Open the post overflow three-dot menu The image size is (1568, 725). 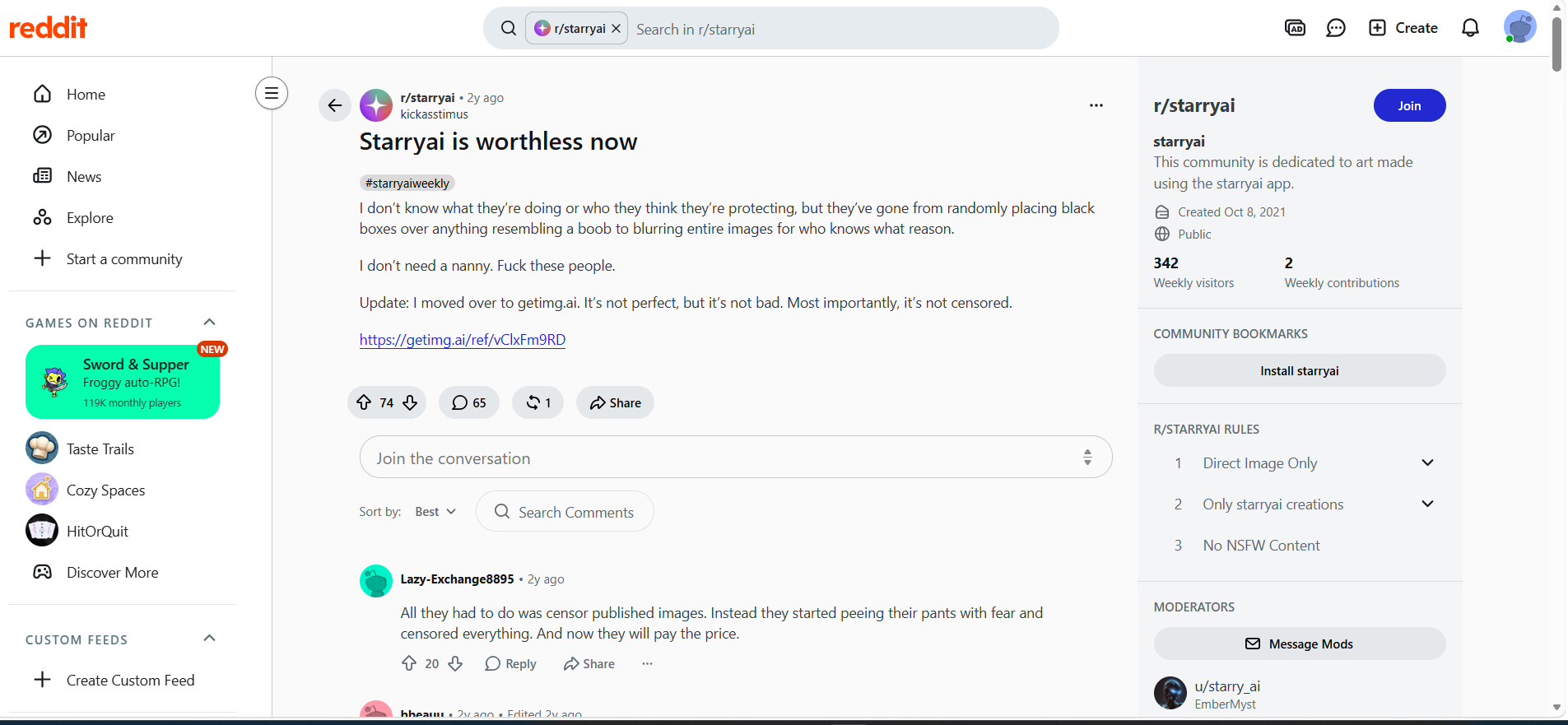(x=1096, y=105)
